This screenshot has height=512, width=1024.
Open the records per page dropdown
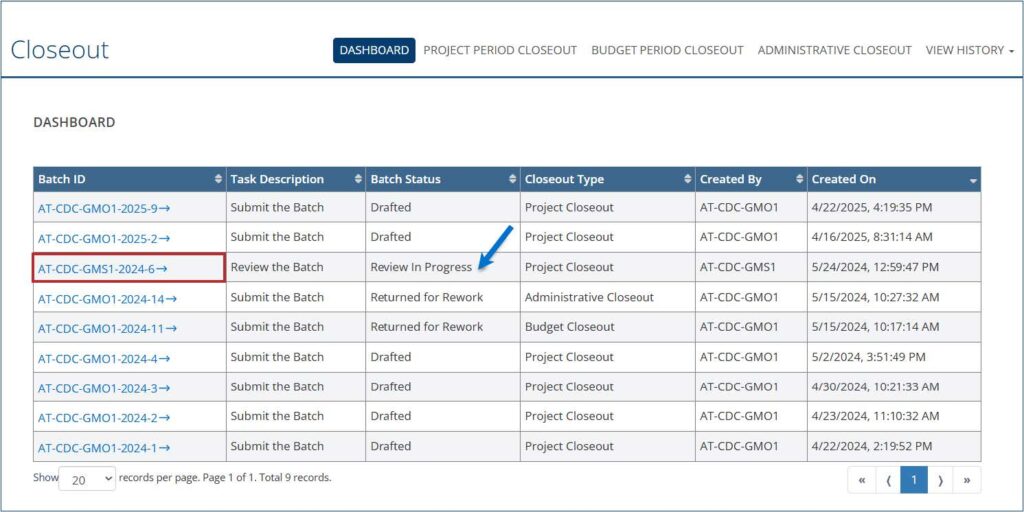pos(88,479)
